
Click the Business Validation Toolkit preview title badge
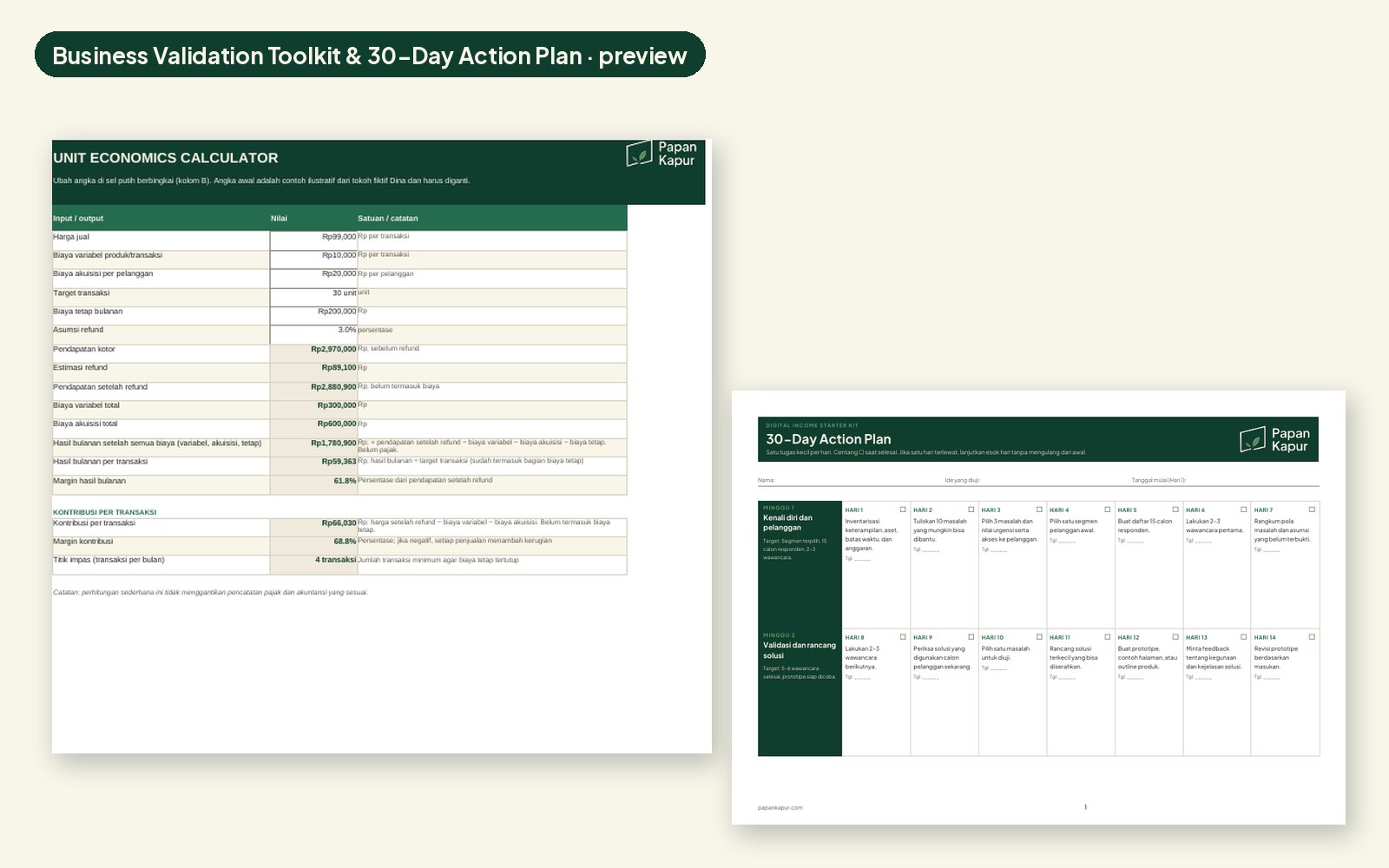point(370,55)
